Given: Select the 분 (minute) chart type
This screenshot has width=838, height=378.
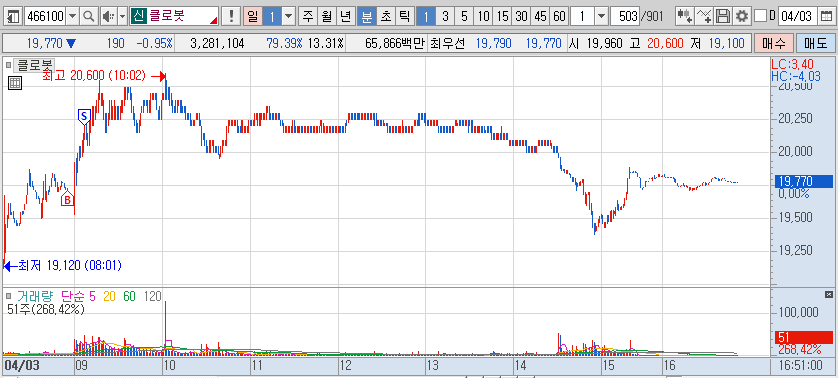Looking at the screenshot, I should [x=367, y=17].
